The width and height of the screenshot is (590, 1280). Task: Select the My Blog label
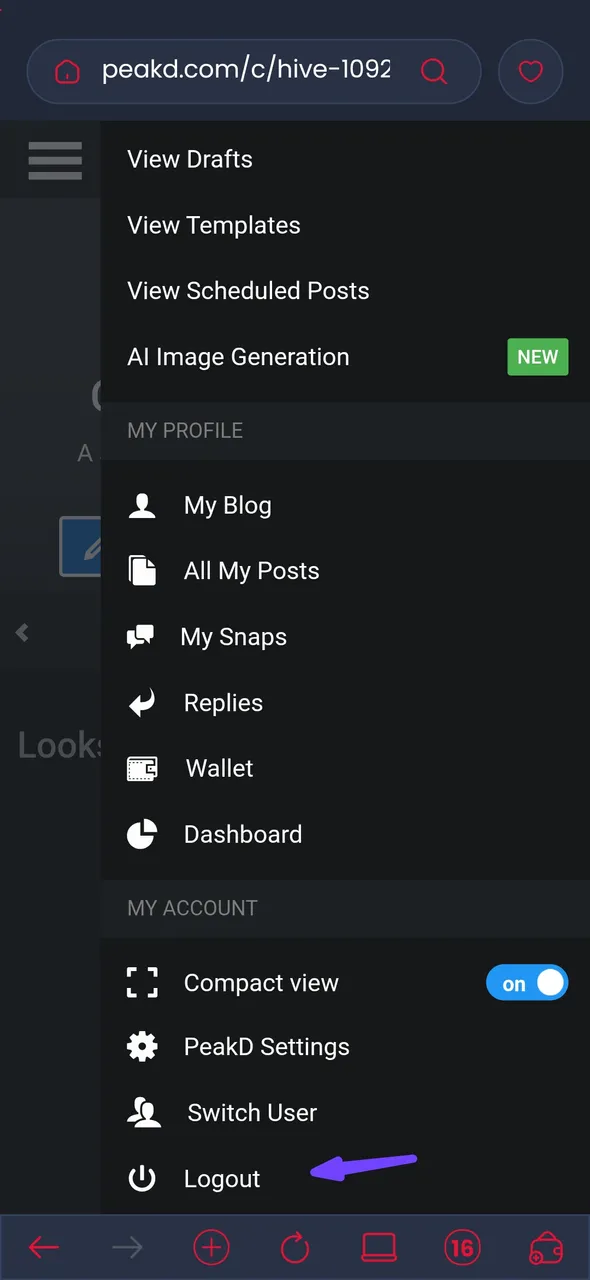[227, 506]
